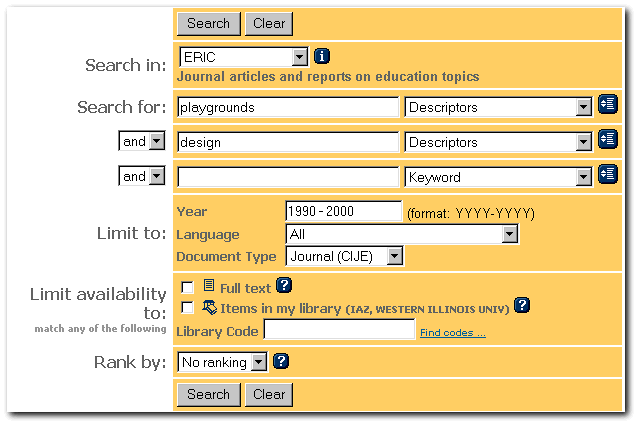The image size is (638, 425).
Task: Click the Year range input field
Action: [343, 211]
